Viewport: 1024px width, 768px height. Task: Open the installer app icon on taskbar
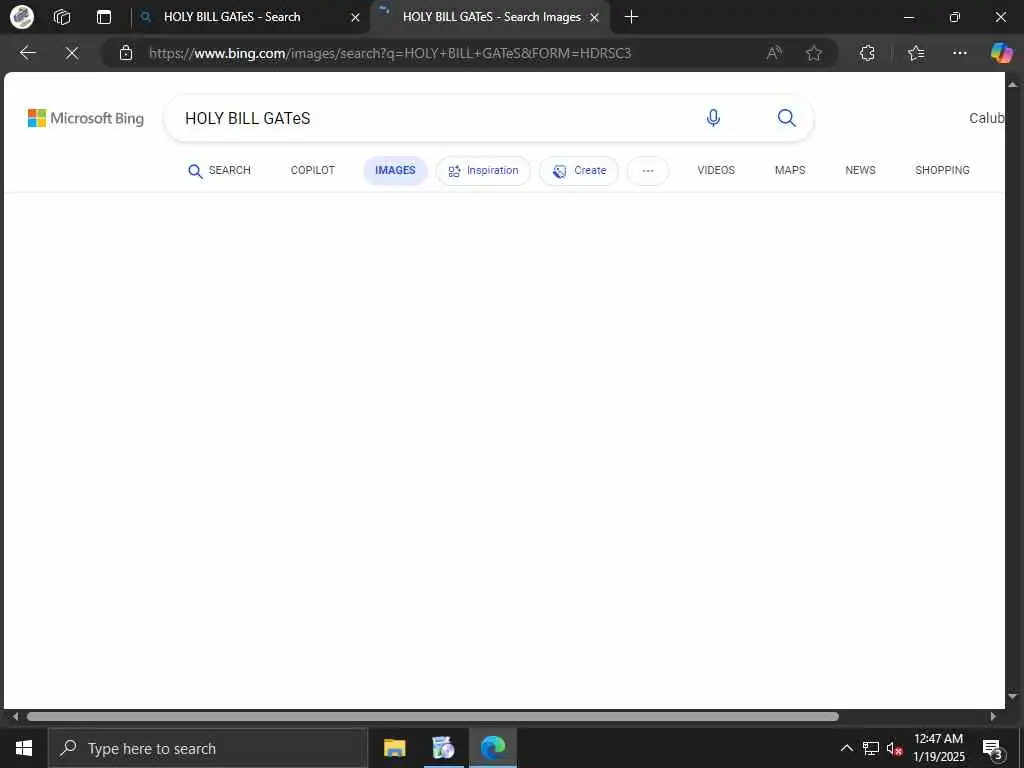[x=443, y=748]
